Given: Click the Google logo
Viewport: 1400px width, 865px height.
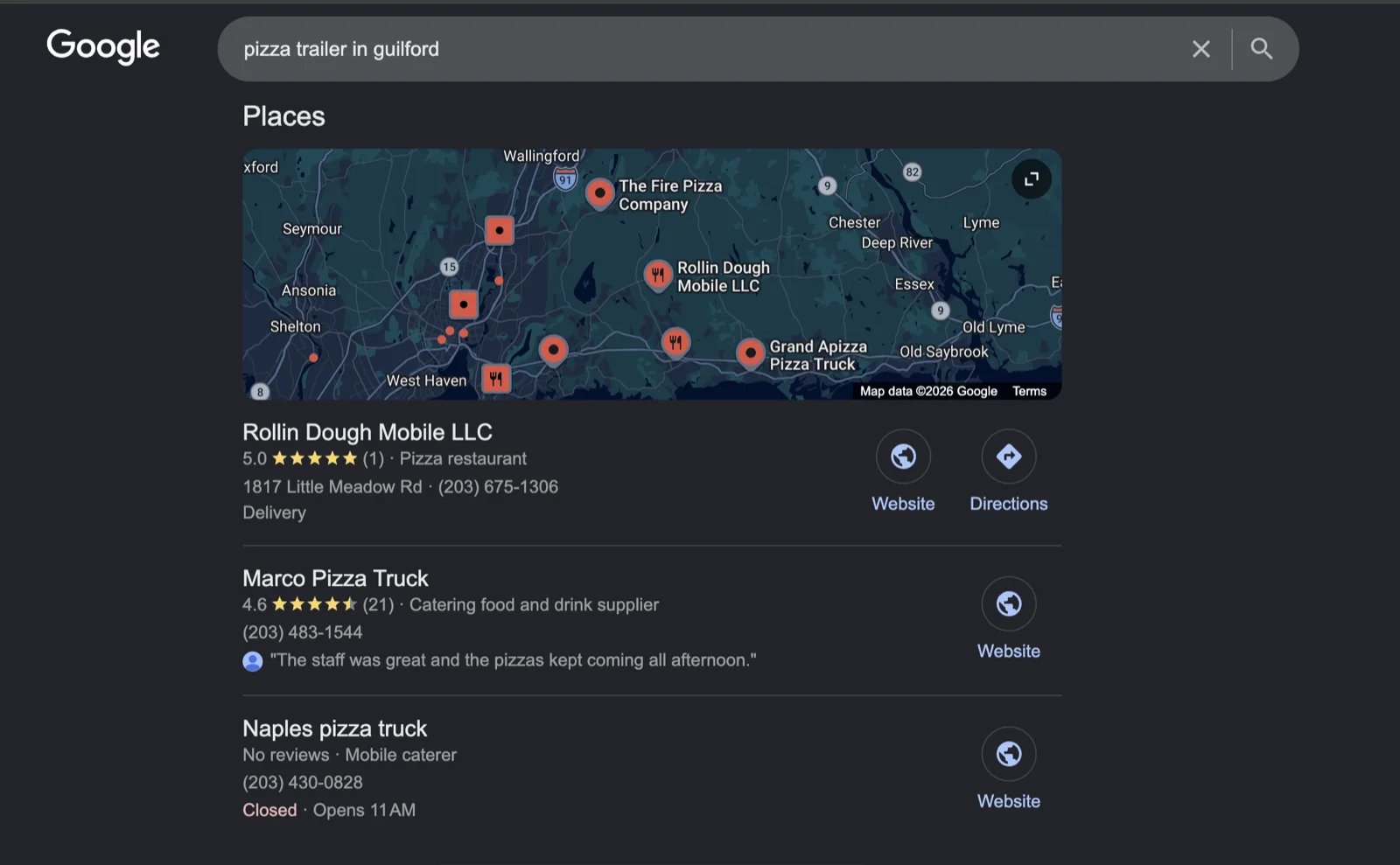Looking at the screenshot, I should pos(103,46).
